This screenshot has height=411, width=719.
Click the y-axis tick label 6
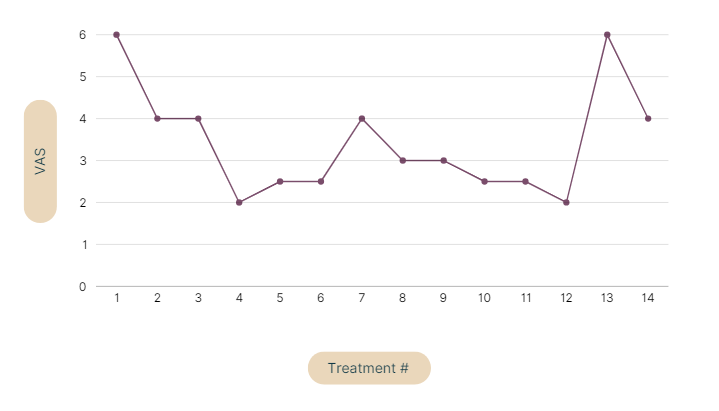pyautogui.click(x=82, y=35)
